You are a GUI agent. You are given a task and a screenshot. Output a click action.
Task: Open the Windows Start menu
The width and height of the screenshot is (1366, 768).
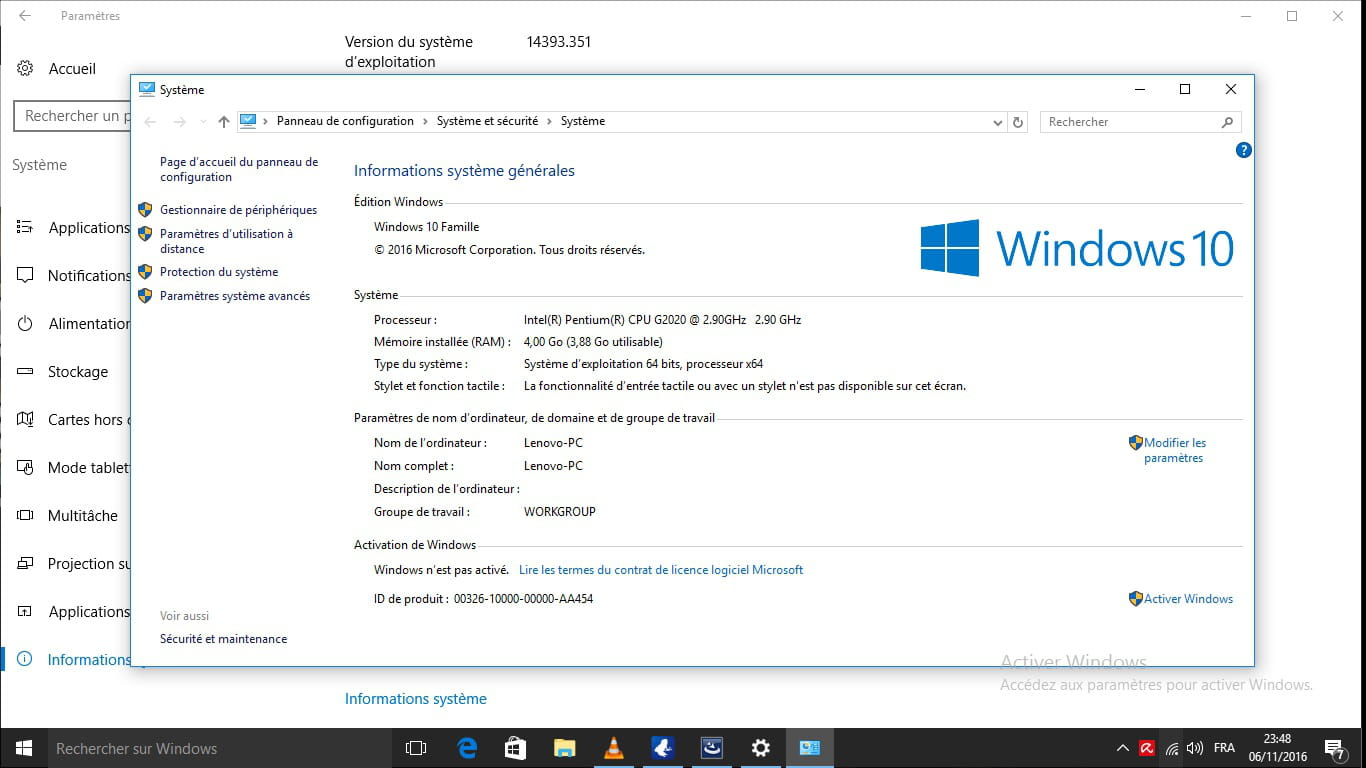tap(24, 748)
